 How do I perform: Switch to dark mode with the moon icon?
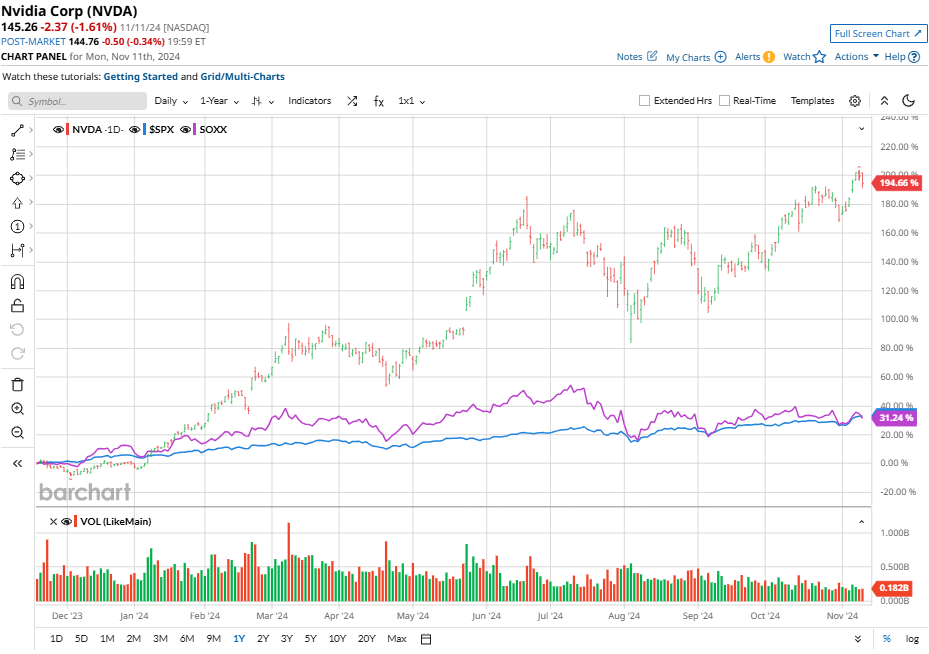click(907, 101)
